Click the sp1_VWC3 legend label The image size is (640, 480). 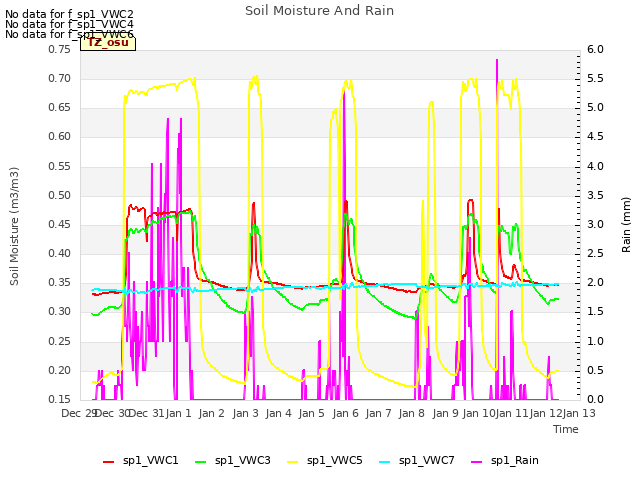point(242,461)
